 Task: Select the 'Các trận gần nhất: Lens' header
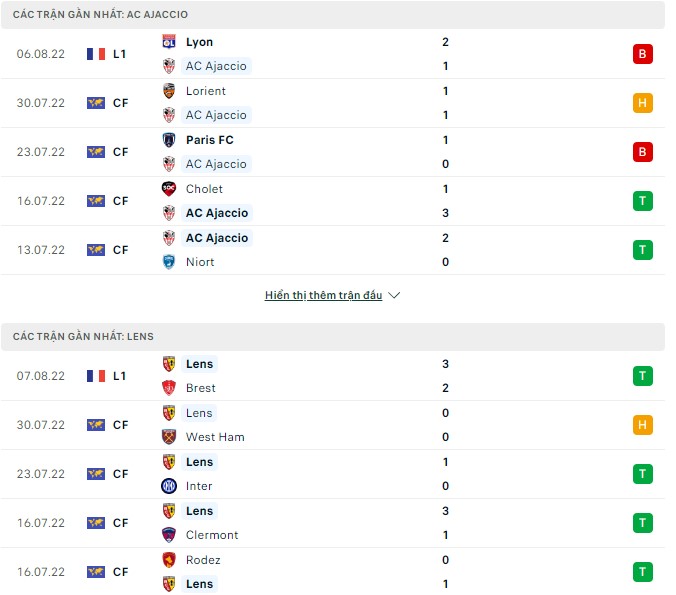83,337
